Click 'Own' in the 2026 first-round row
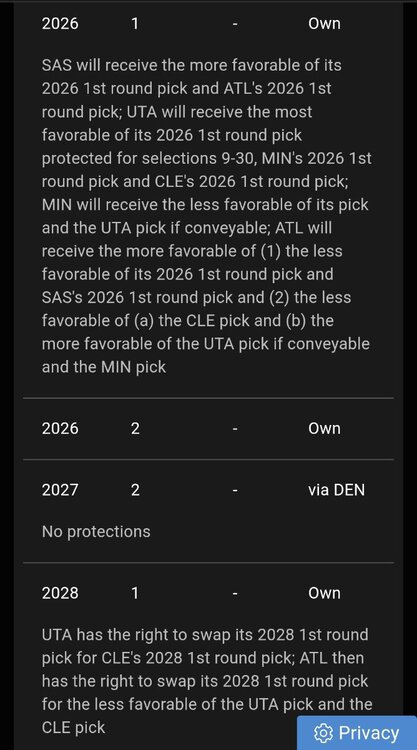 pyautogui.click(x=324, y=23)
